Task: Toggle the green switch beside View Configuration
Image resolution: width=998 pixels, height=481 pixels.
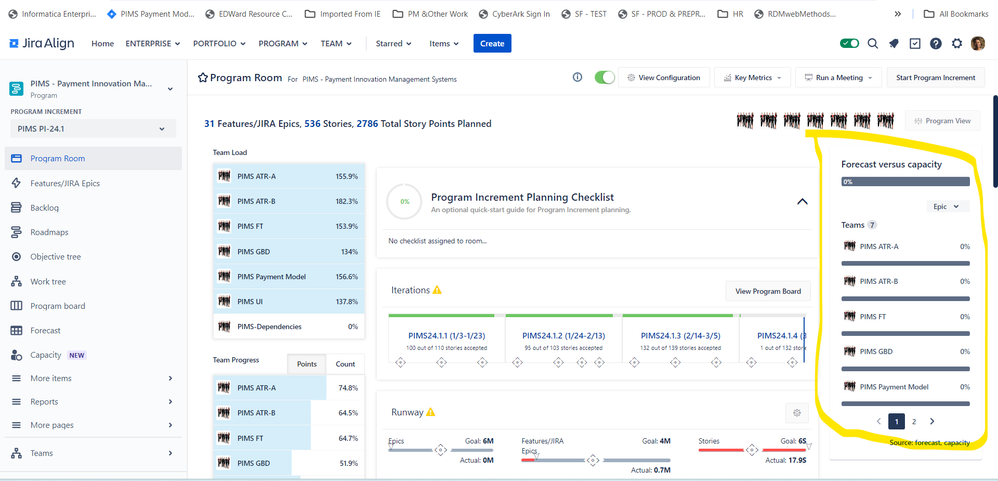Action: click(605, 77)
